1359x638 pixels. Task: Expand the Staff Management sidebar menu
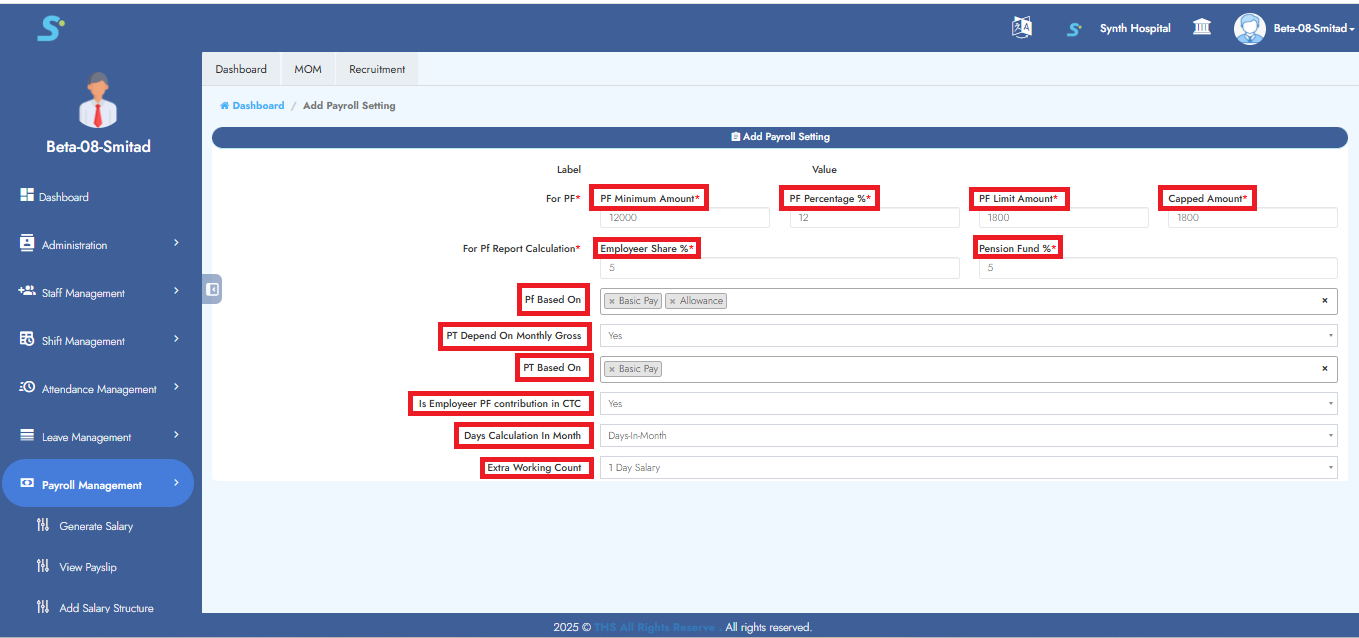coord(98,293)
